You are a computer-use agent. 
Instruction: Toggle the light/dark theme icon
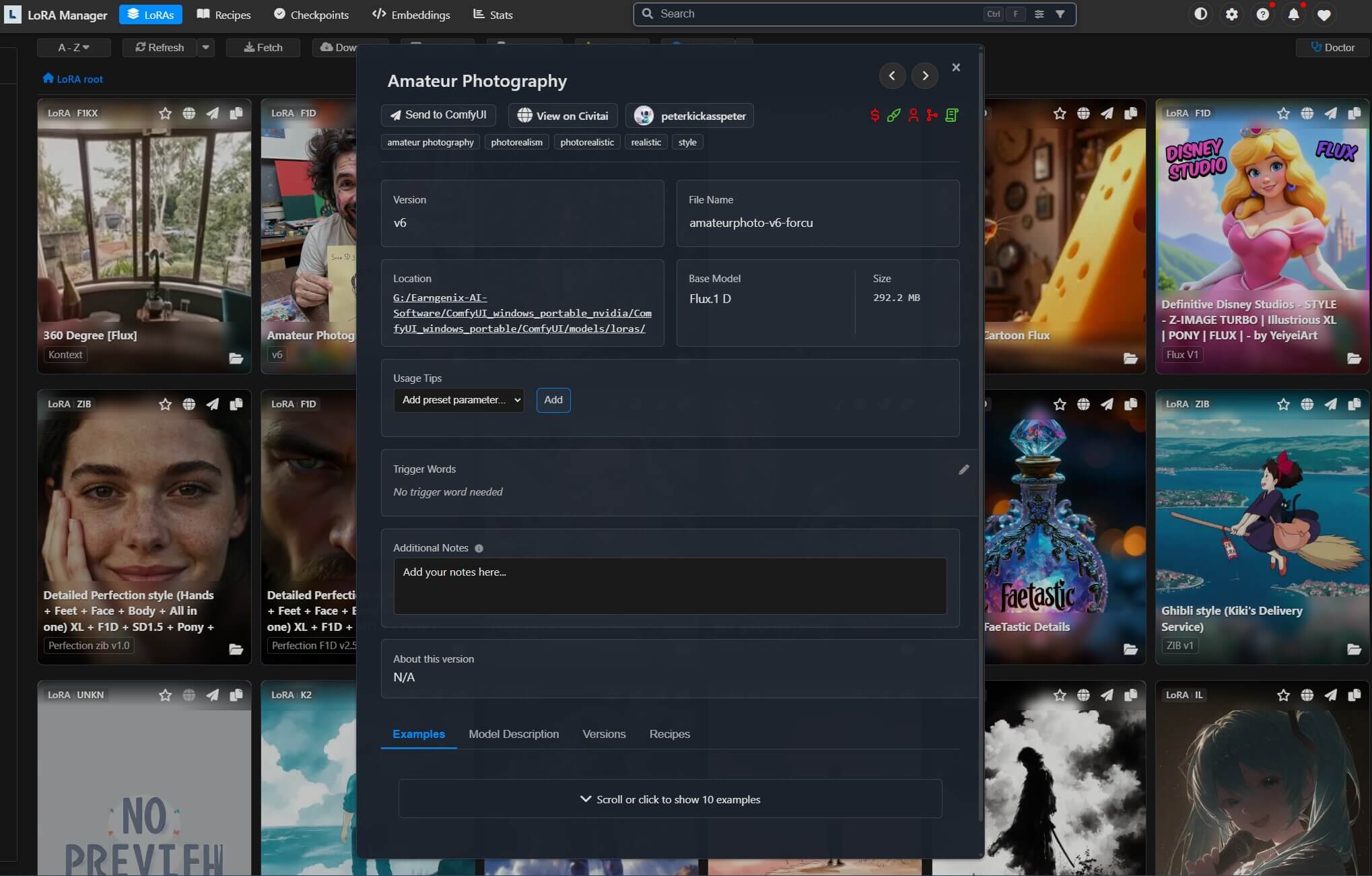coord(1200,14)
